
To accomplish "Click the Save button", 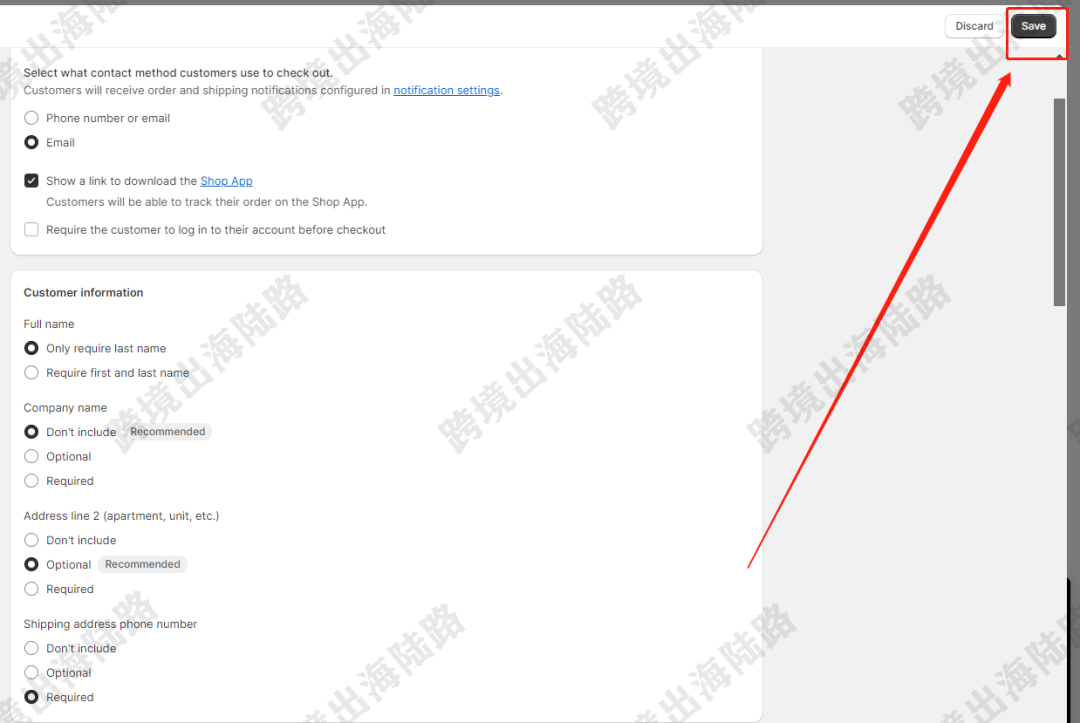I will tap(1033, 26).
